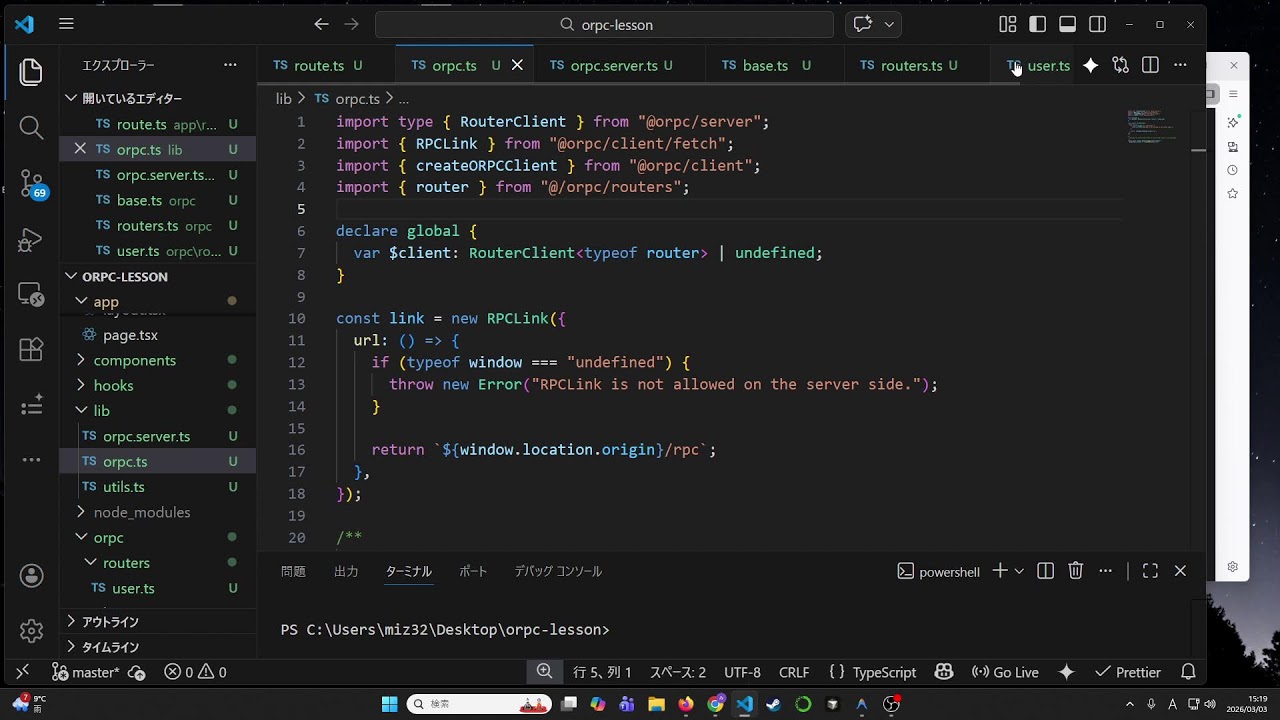
Task: Select the Problems panel tab
Action: [x=293, y=571]
